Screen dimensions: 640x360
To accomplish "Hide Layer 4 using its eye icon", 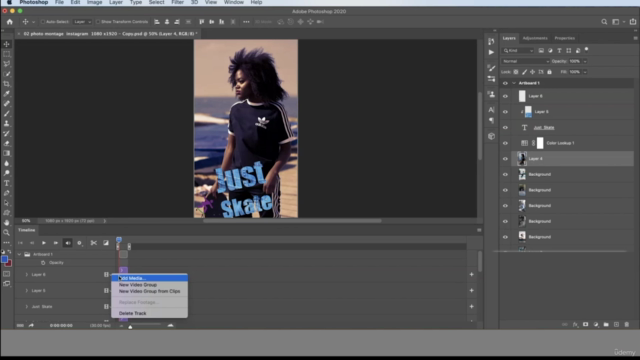I will pos(505,159).
